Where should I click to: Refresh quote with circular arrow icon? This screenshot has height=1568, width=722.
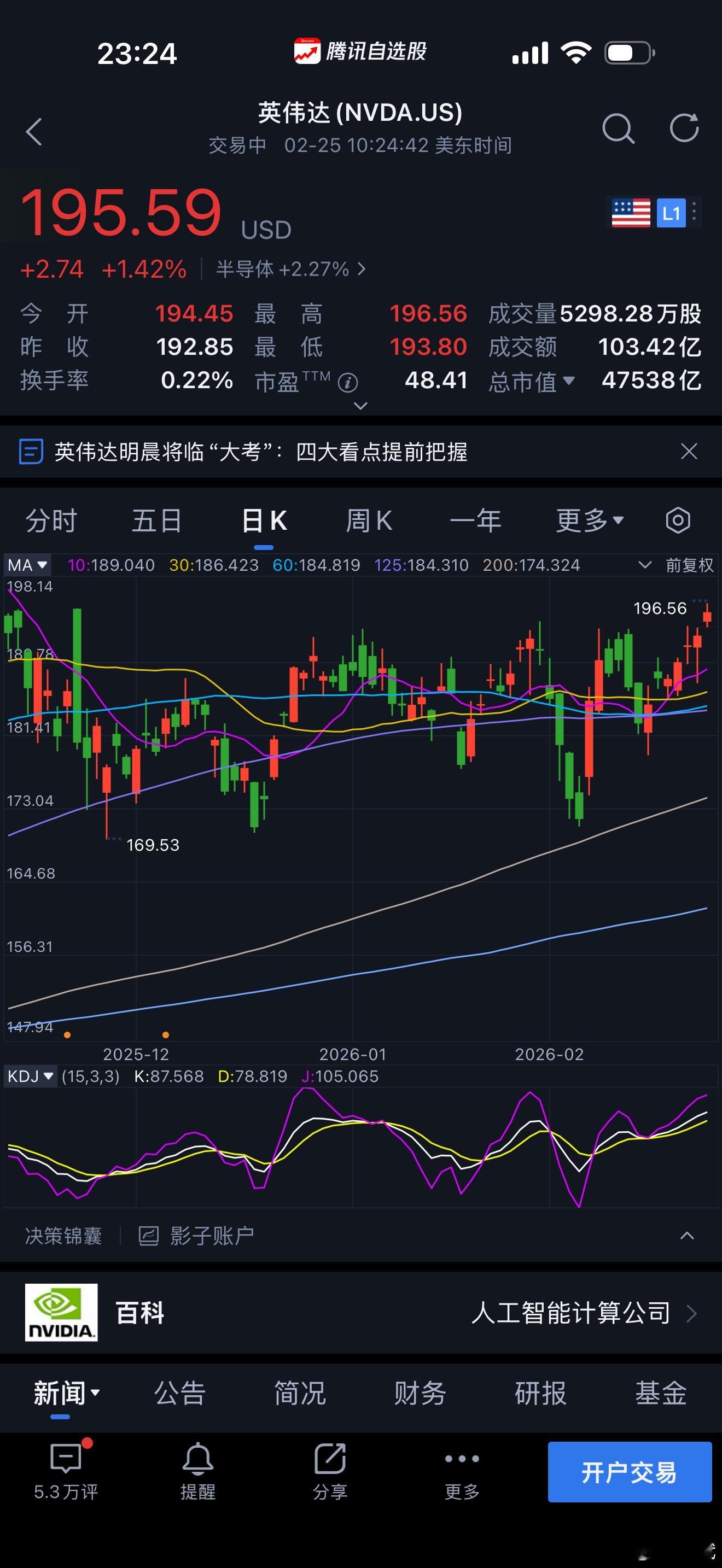click(684, 128)
